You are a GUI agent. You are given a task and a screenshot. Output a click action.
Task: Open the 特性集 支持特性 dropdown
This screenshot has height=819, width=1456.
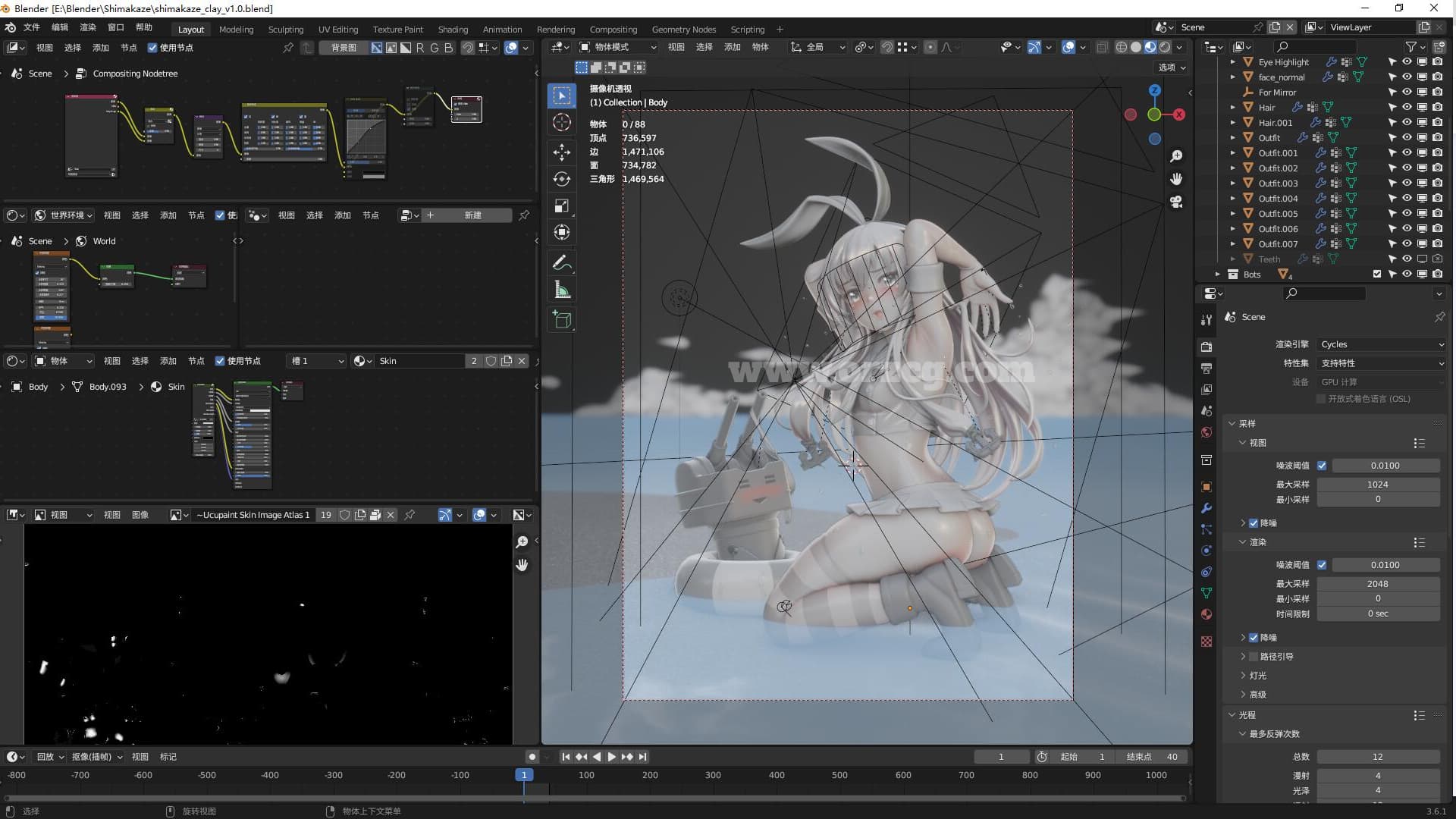pos(1381,363)
